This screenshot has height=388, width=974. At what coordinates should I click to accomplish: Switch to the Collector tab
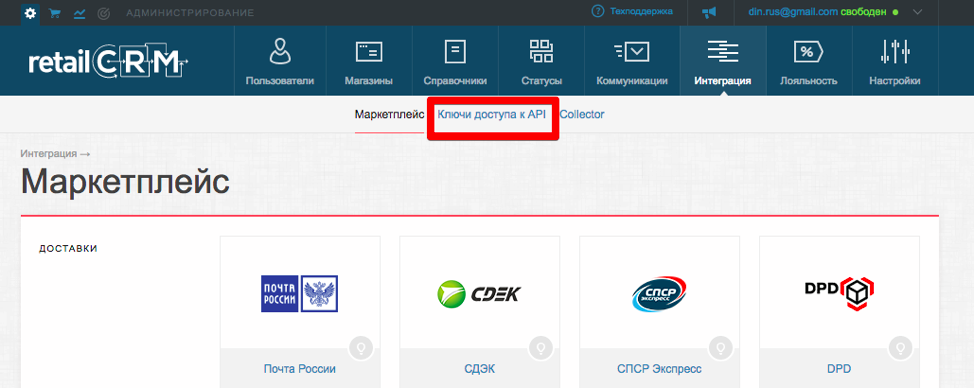pyautogui.click(x=582, y=114)
